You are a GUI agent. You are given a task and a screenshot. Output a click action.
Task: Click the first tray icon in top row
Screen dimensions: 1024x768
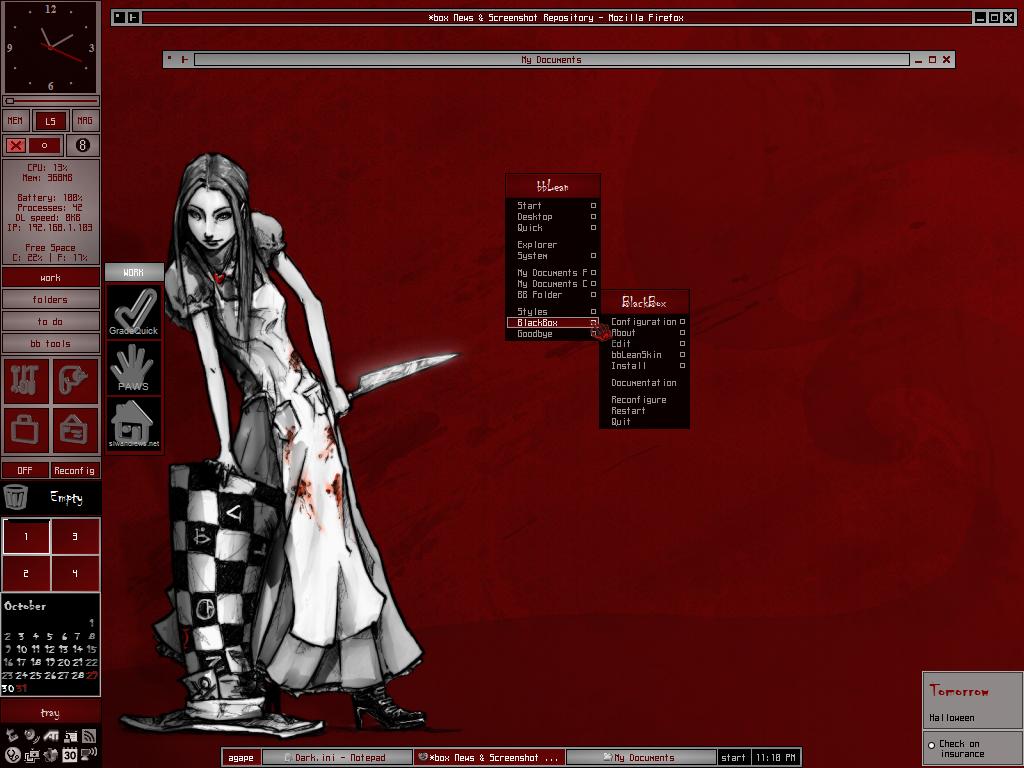pos(12,735)
